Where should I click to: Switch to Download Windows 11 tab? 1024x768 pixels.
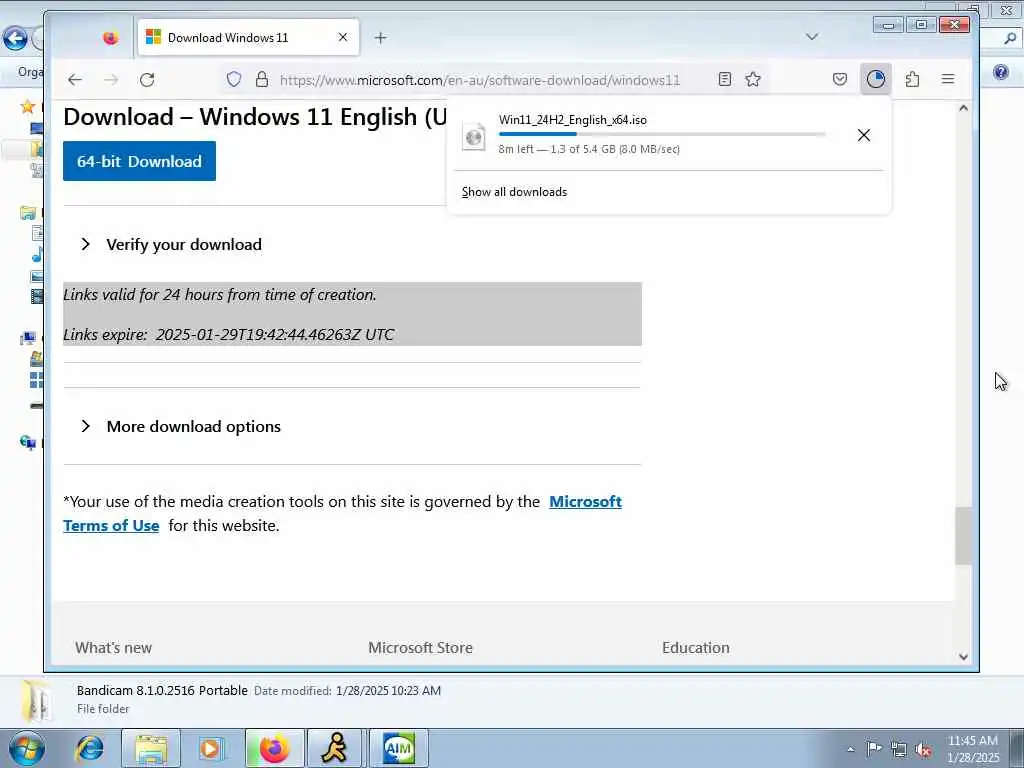pos(248,38)
